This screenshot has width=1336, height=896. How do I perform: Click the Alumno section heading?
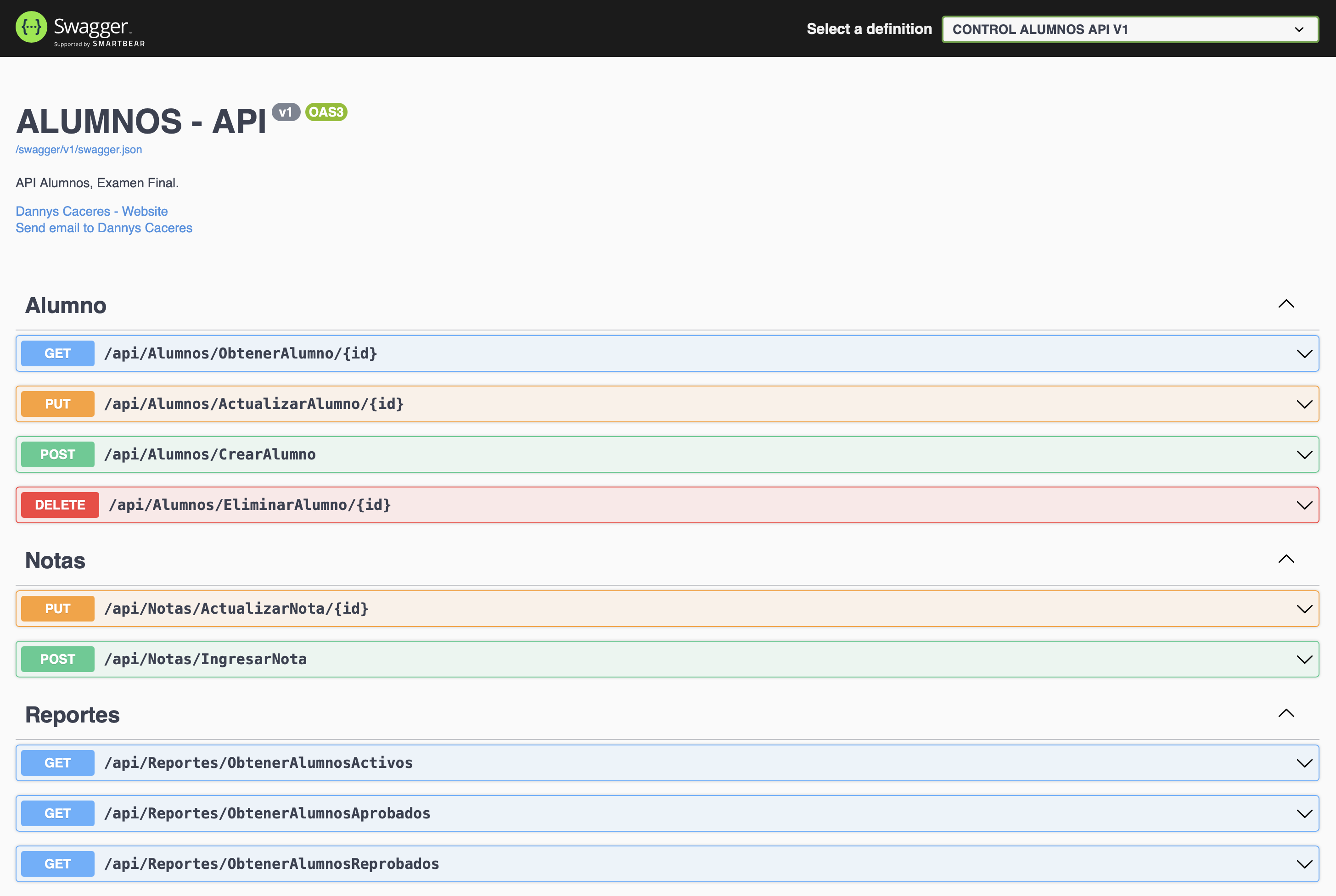point(66,306)
